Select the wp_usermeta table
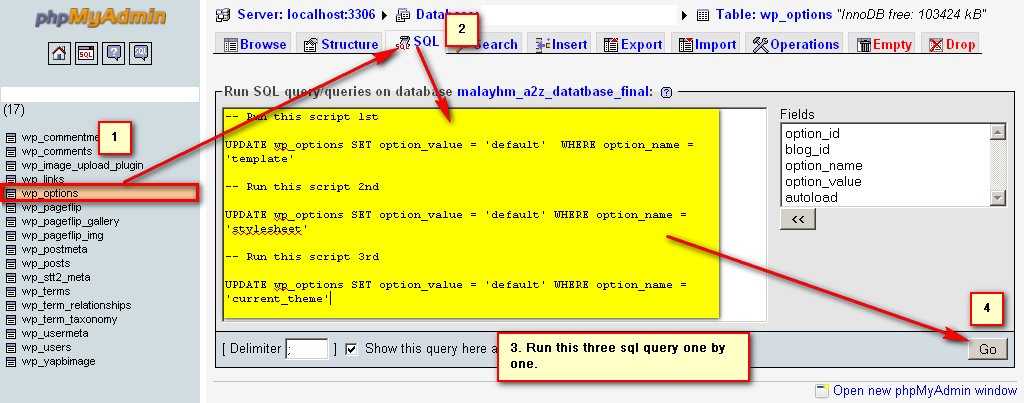Screen dimensions: 1024x403 [55, 333]
